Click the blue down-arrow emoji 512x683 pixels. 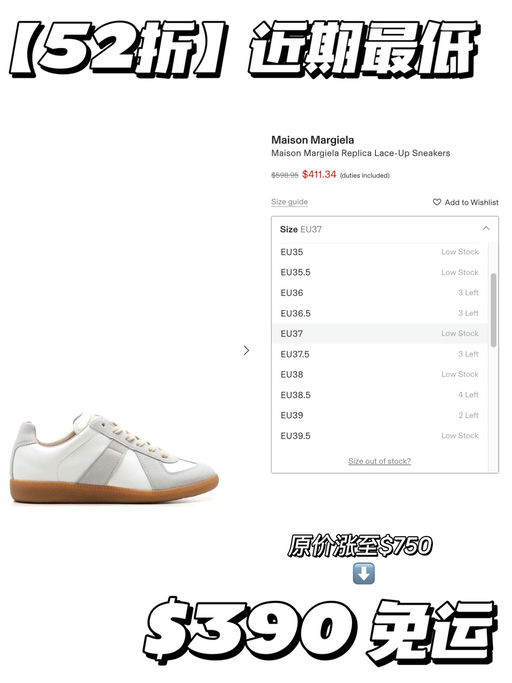point(363,573)
